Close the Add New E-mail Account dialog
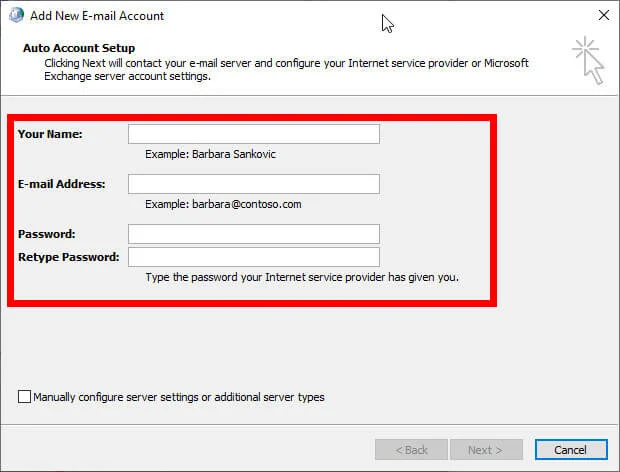 (604, 15)
